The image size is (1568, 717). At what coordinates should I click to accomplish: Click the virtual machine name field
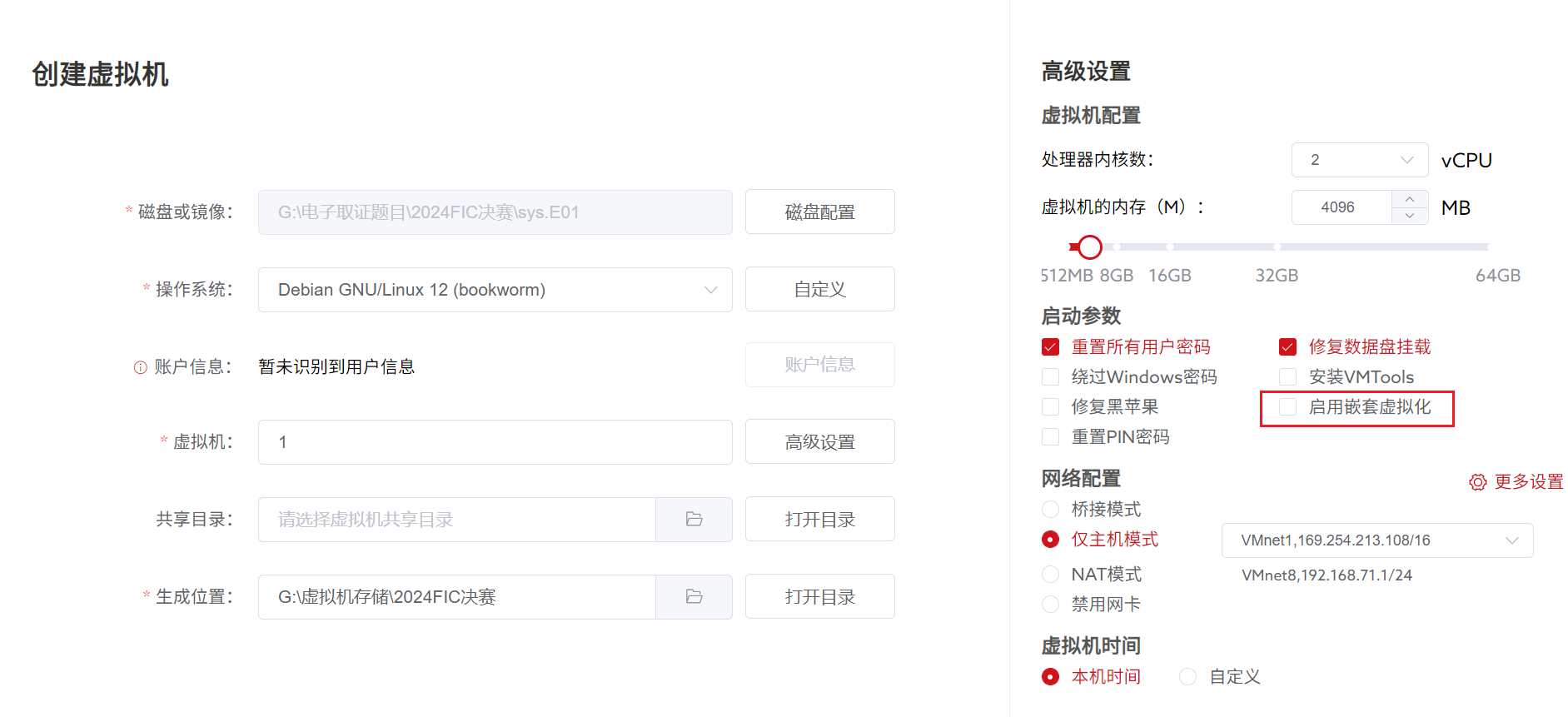pyautogui.click(x=495, y=442)
